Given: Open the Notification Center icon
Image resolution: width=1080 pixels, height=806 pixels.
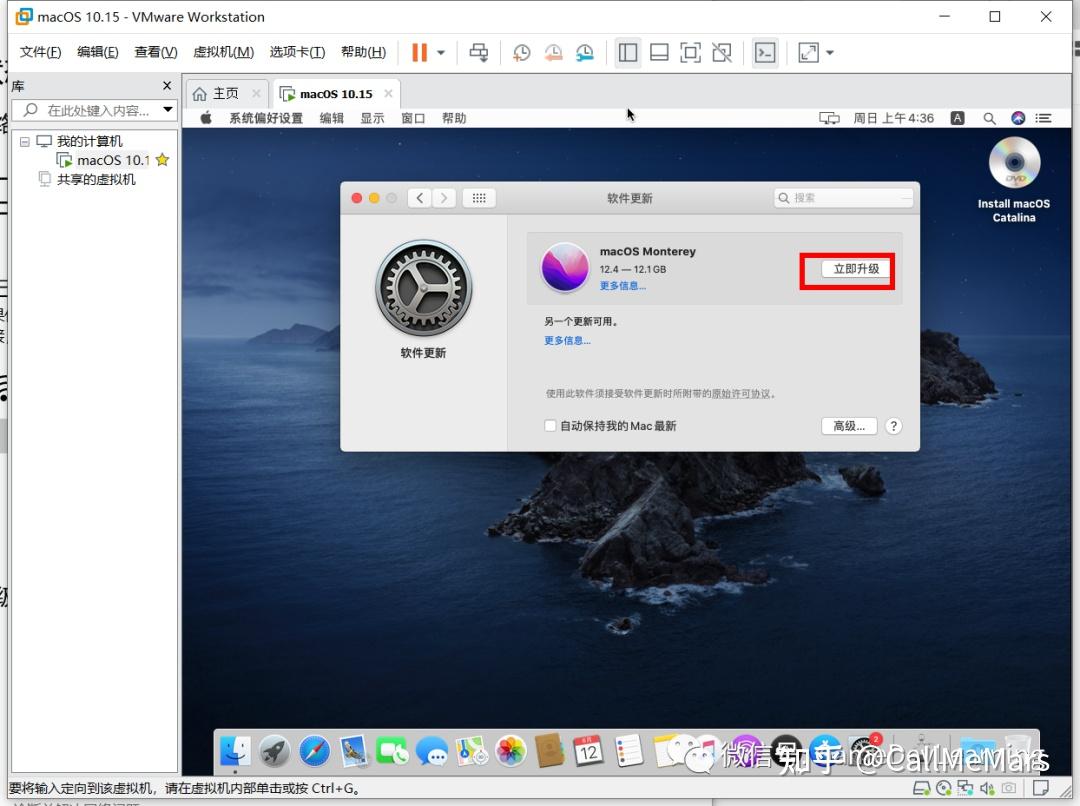Looking at the screenshot, I should click(1043, 118).
